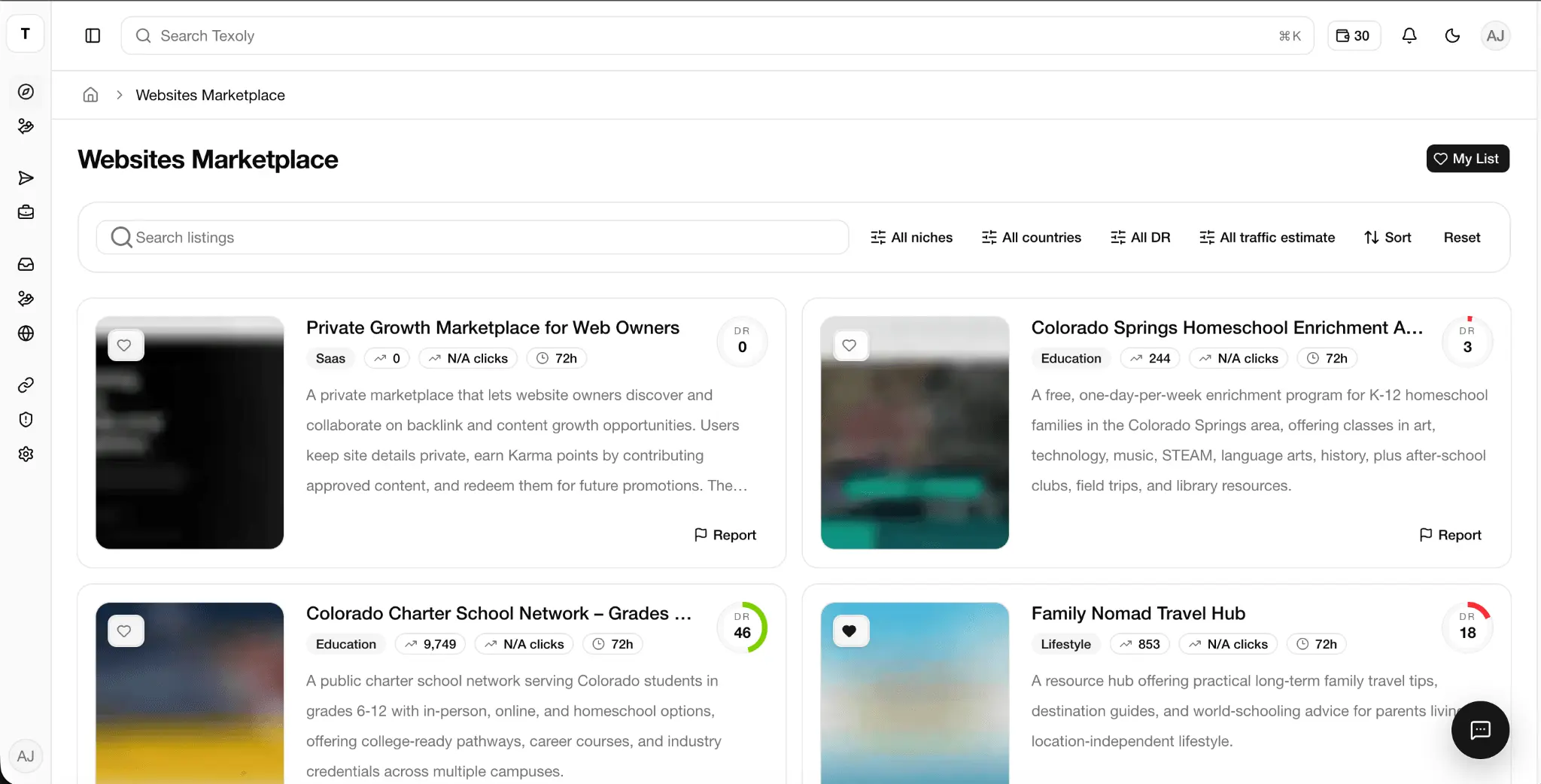
Task: Click the AJ avatar at sidebar bottom
Action: click(x=26, y=756)
